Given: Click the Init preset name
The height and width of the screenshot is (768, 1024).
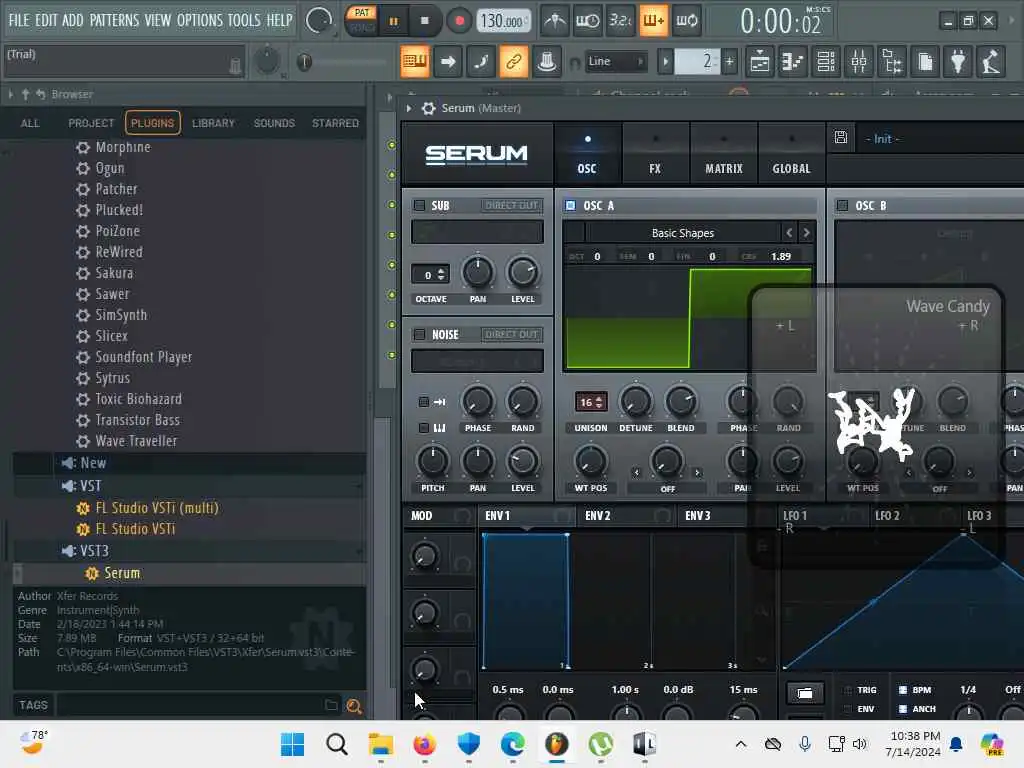Looking at the screenshot, I should pos(882,138).
